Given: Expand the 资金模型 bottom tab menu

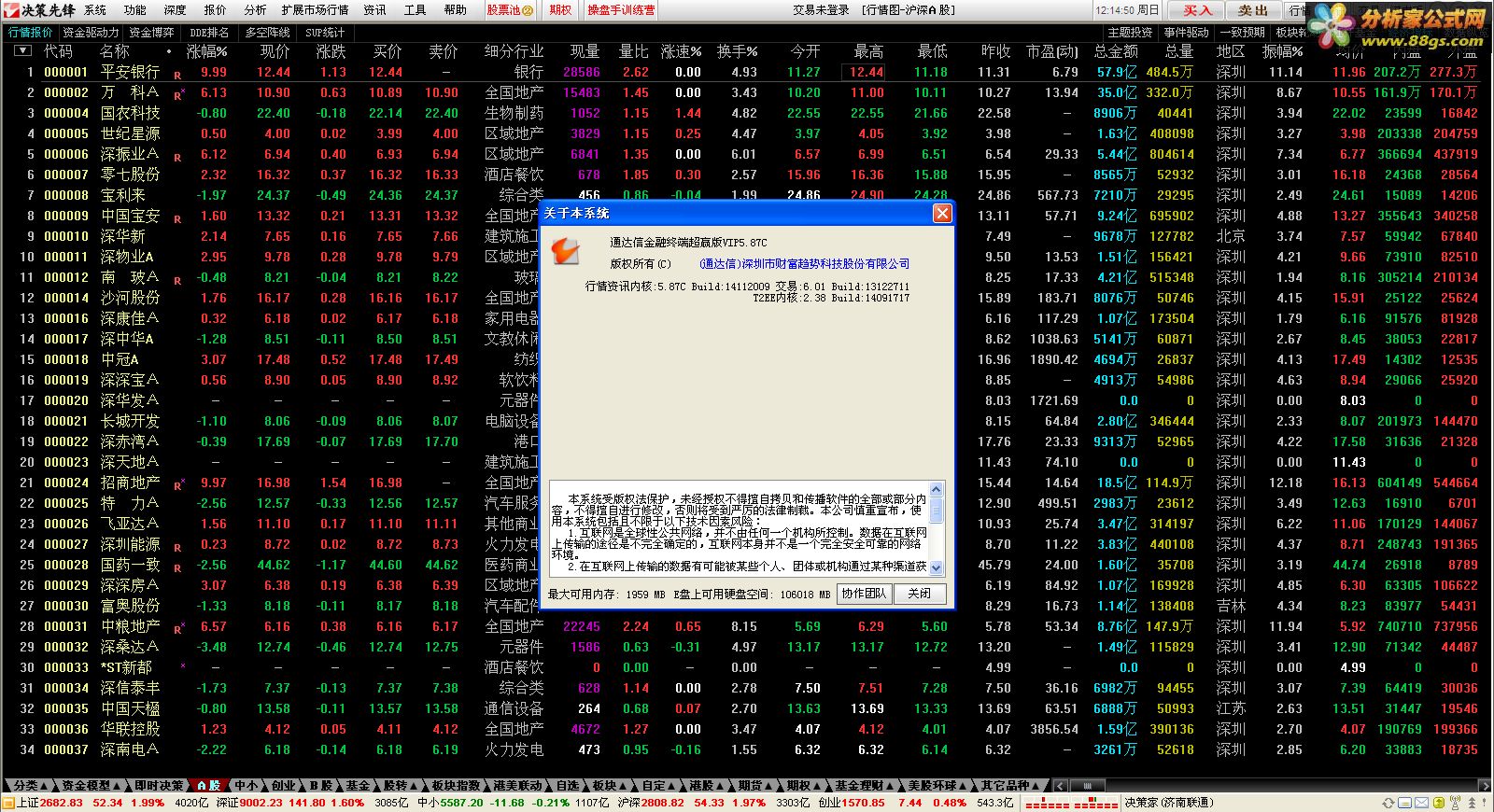Looking at the screenshot, I should (91, 786).
